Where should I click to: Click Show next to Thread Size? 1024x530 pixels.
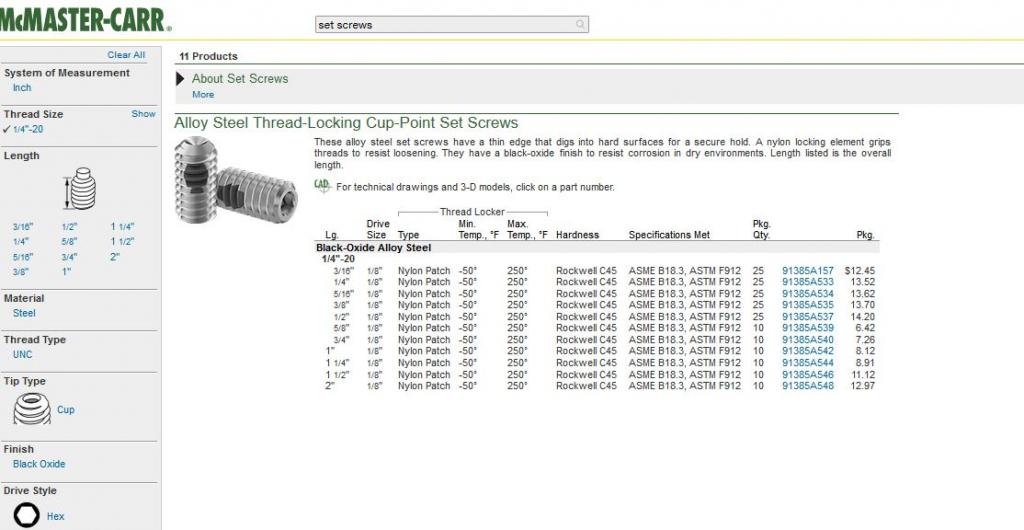(x=143, y=114)
